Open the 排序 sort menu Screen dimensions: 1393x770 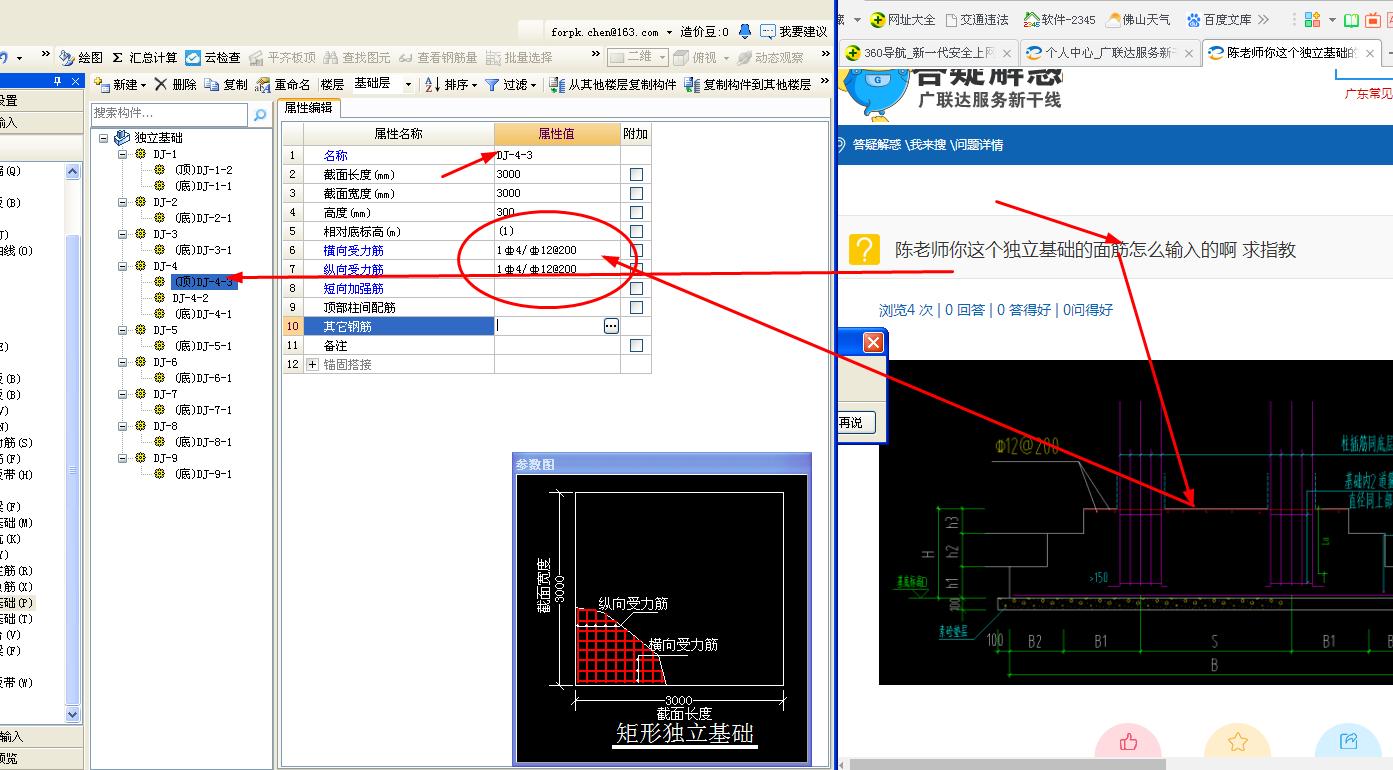tap(451, 85)
